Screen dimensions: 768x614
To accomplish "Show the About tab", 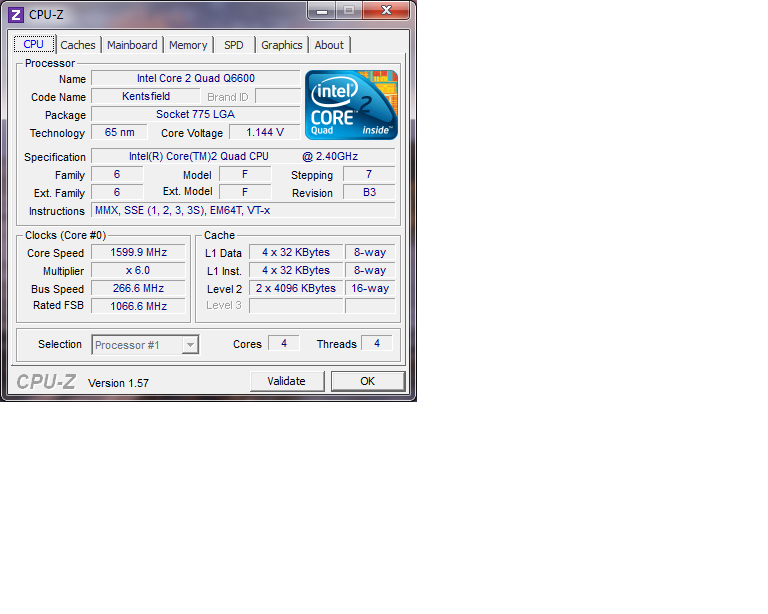I will coord(329,45).
